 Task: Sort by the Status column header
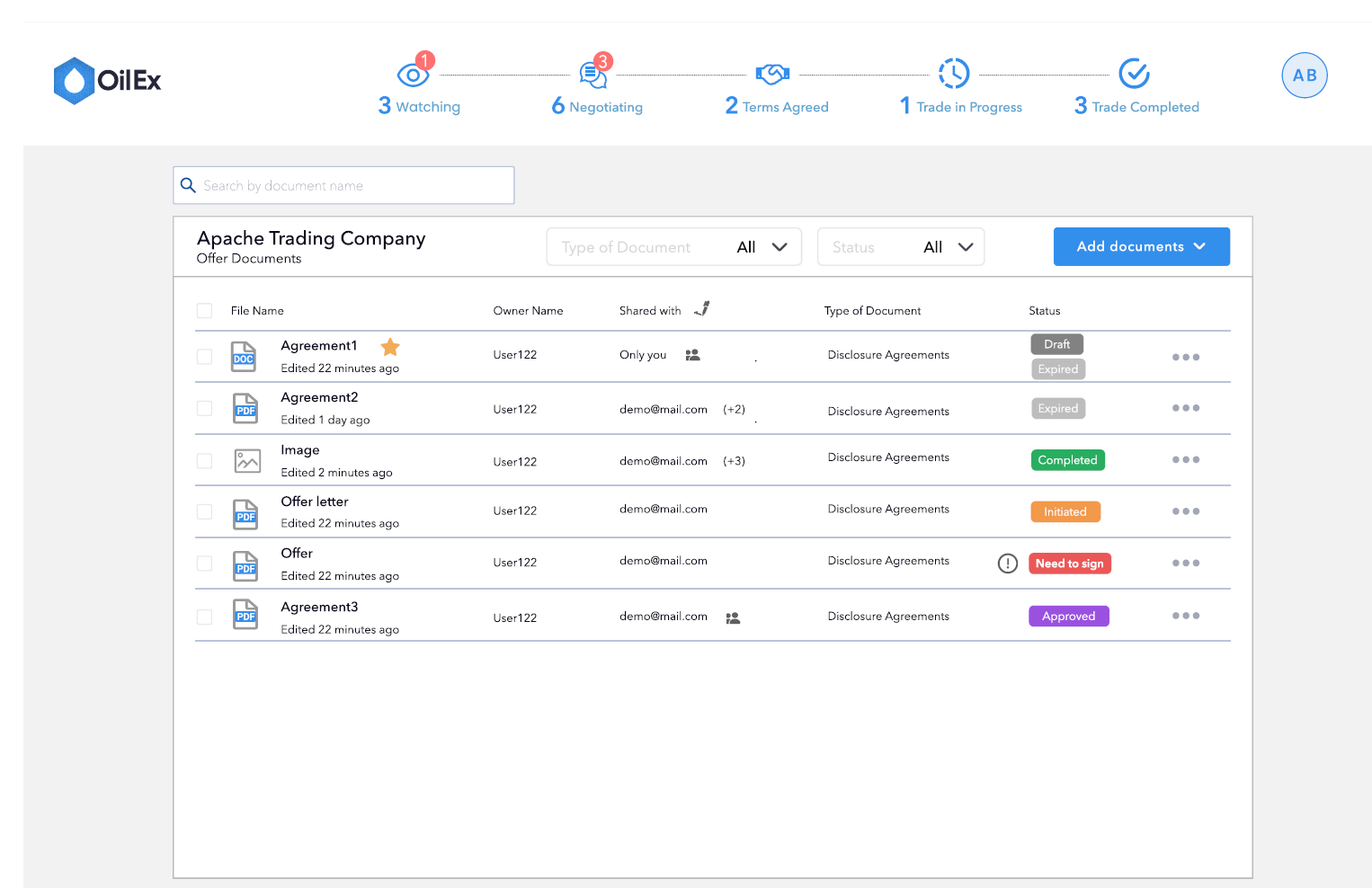pos(1045,311)
